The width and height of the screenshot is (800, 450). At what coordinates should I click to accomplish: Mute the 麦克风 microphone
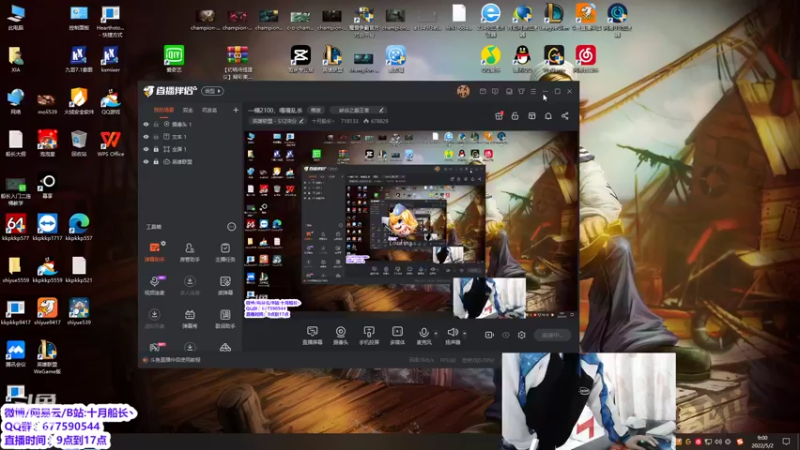[423, 335]
